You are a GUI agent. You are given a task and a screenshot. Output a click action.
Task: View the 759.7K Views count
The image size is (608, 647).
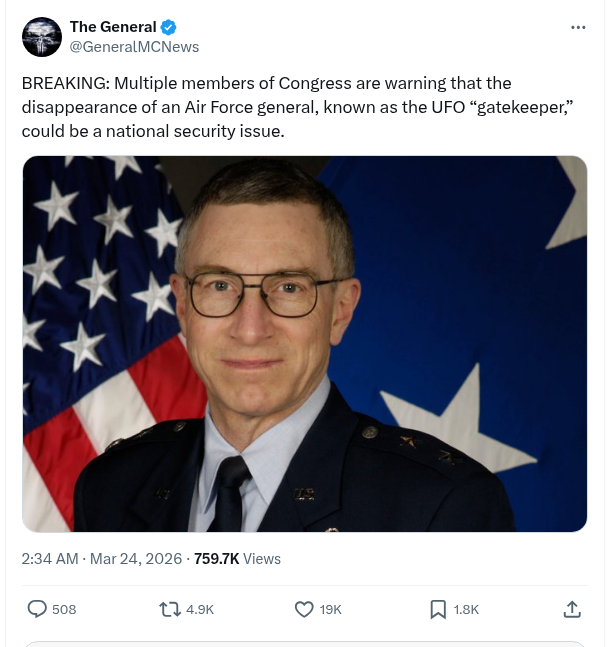point(237,559)
